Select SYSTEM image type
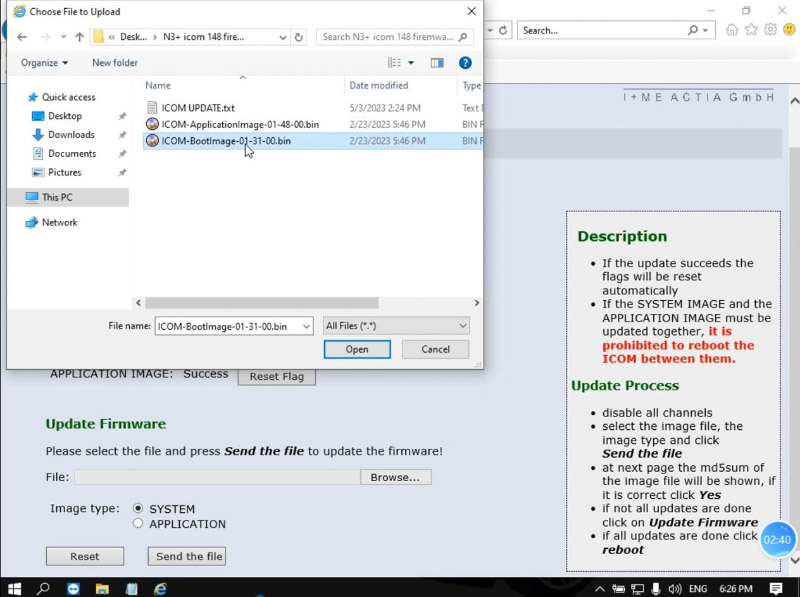Screen dimensions: 800x597 (138, 508)
